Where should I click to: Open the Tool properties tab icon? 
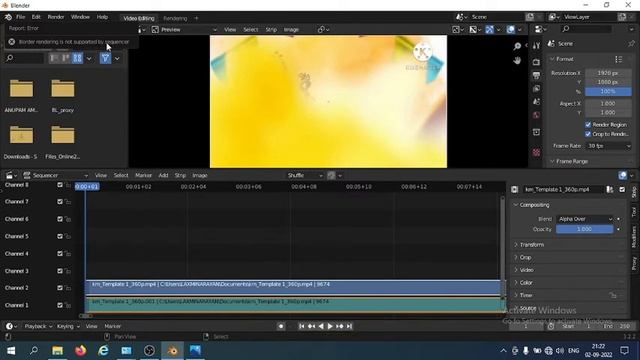pos(536,46)
